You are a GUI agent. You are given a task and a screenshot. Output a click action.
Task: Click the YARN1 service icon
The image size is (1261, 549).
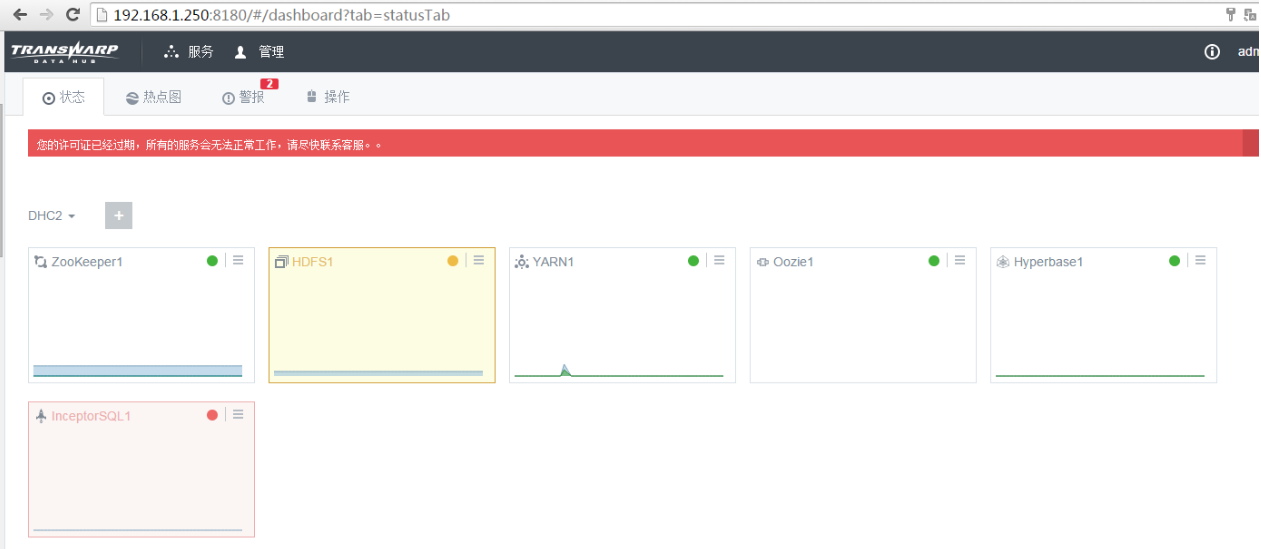[x=521, y=262]
